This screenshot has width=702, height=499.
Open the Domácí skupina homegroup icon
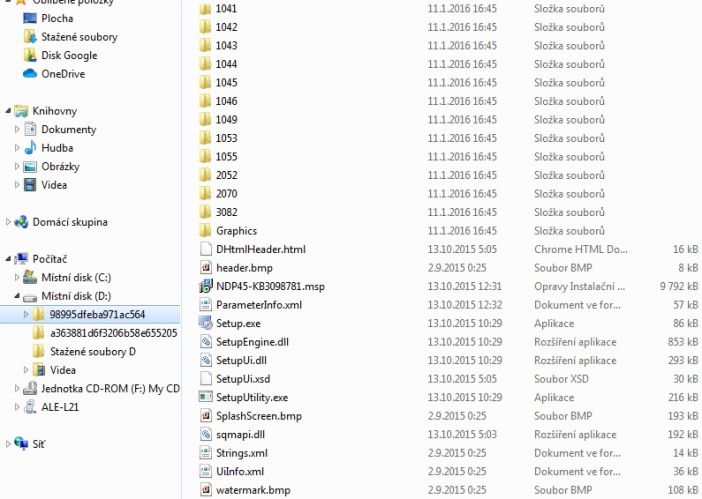pos(21,222)
